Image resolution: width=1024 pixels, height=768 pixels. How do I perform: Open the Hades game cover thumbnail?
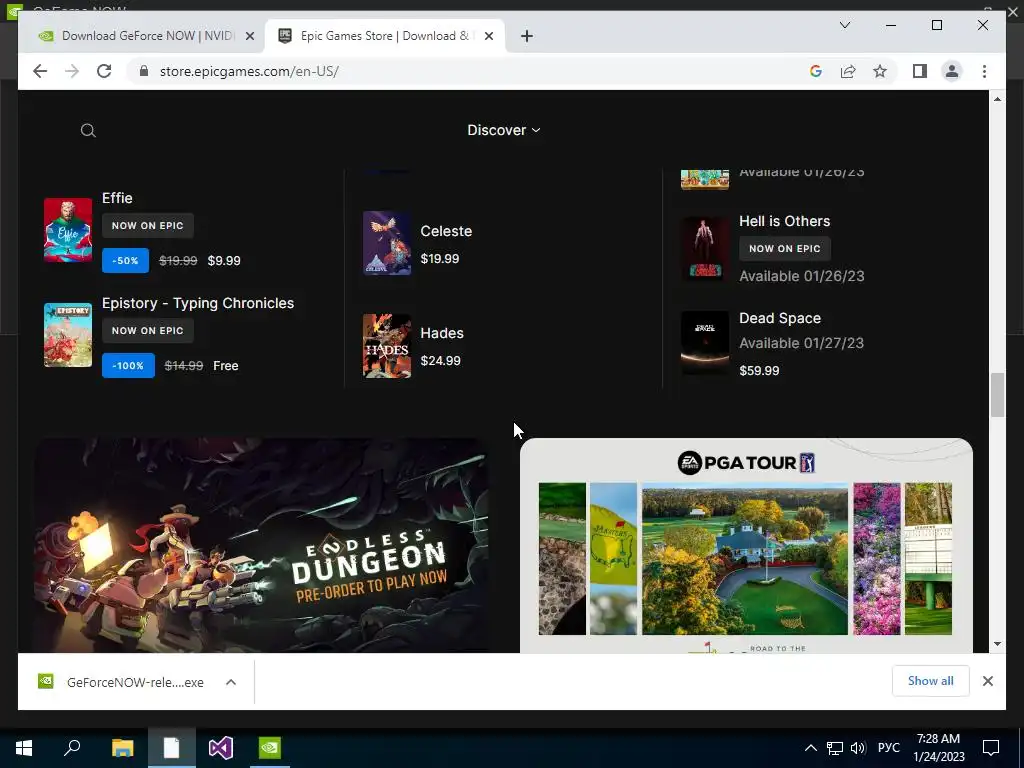tap(387, 346)
